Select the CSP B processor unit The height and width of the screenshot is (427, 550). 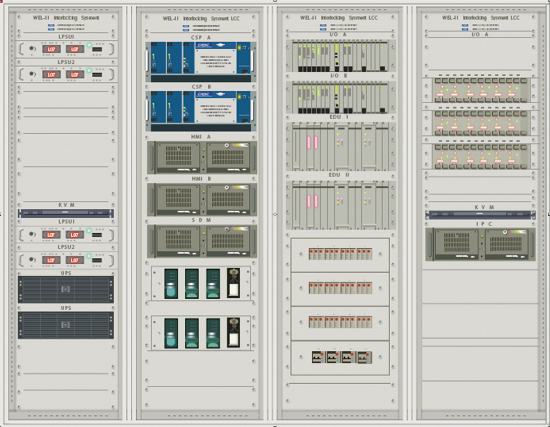click(201, 111)
